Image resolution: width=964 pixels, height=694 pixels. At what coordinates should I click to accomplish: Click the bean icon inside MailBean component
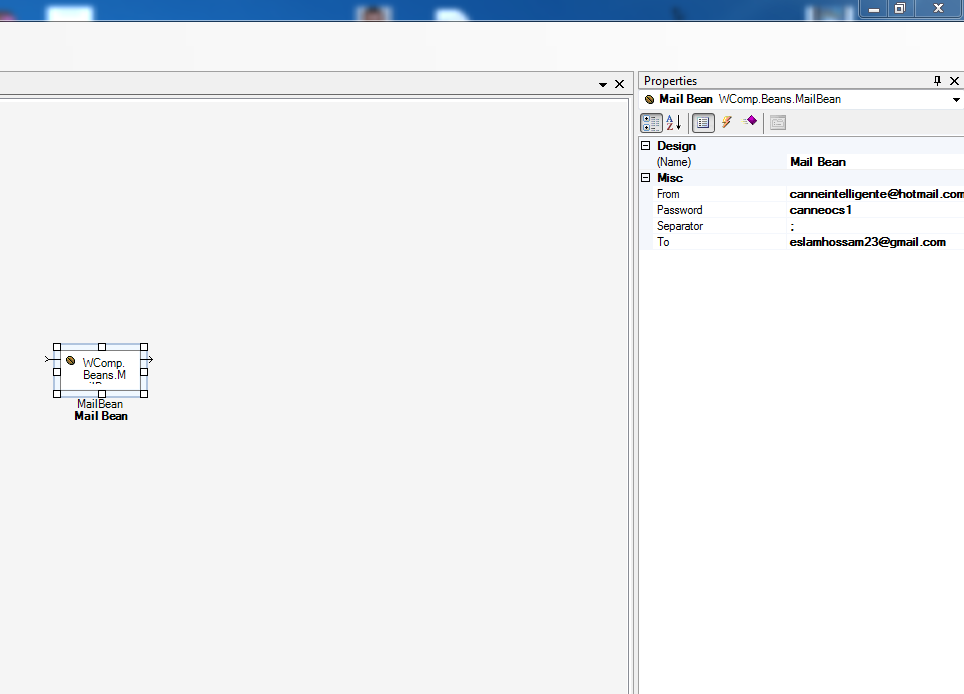(71, 360)
